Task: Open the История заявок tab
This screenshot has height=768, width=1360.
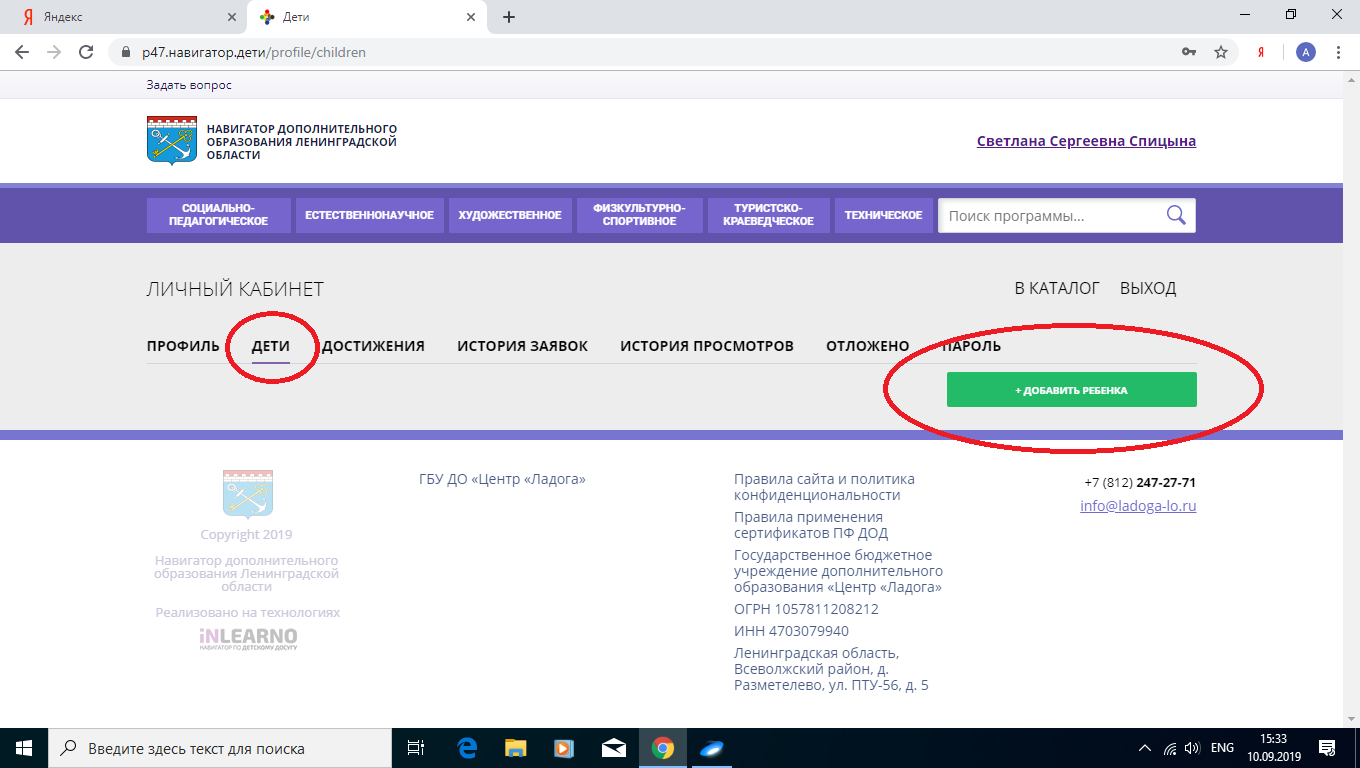Action: 522,346
